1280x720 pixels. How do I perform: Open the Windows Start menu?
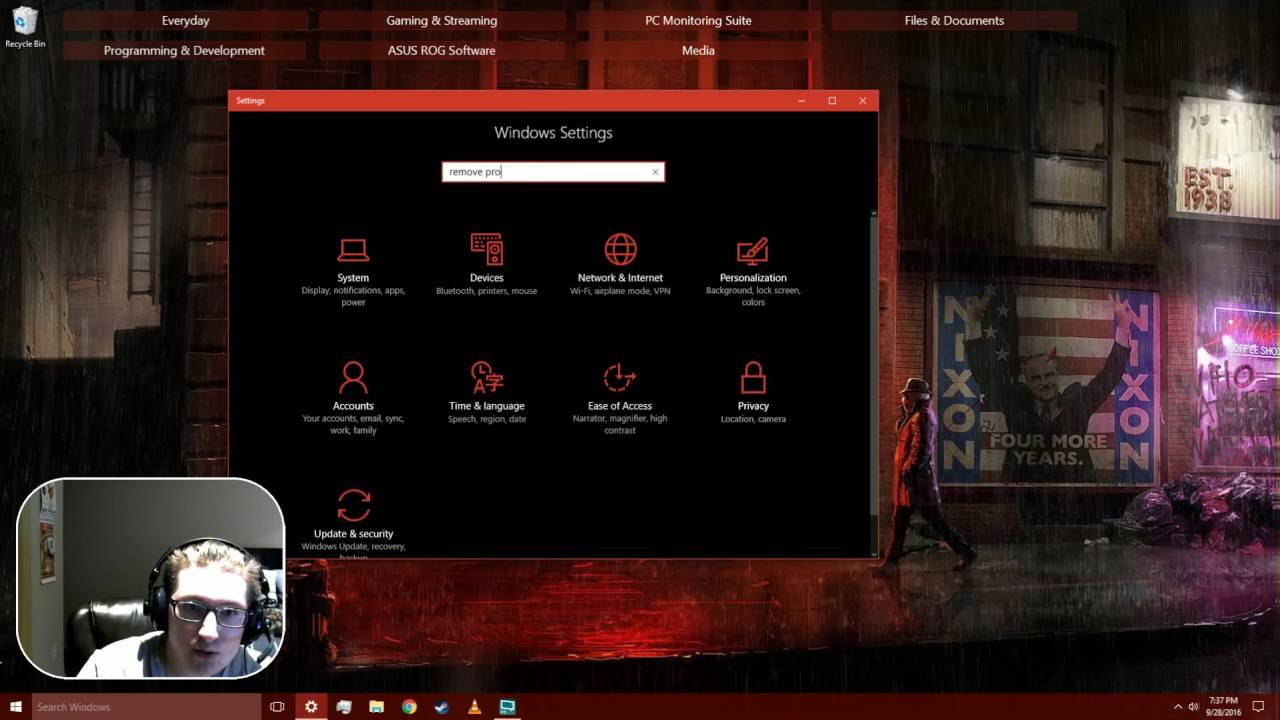point(15,707)
